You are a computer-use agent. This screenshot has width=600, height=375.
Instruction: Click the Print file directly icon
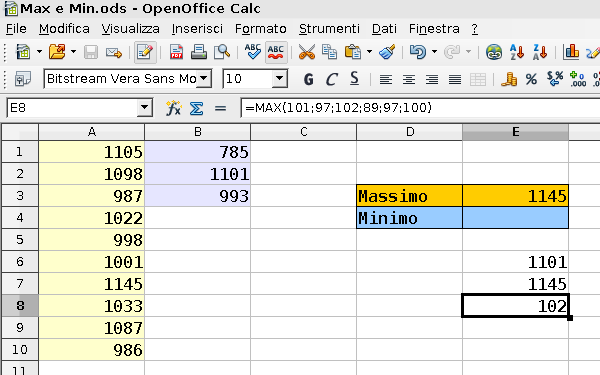point(199,52)
